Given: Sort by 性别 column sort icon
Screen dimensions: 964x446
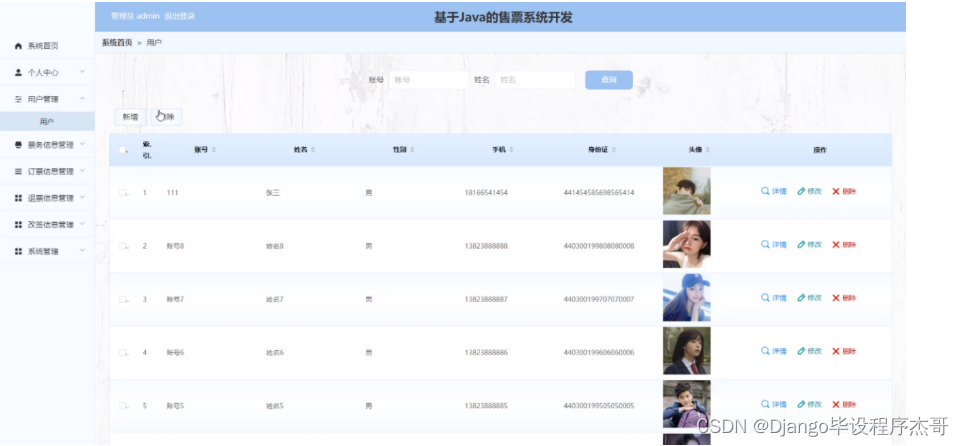Looking at the screenshot, I should point(413,150).
